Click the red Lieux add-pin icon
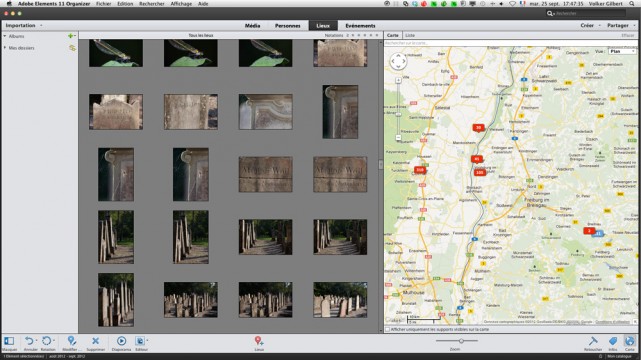Viewport: 641px width, 360px height. click(258, 340)
